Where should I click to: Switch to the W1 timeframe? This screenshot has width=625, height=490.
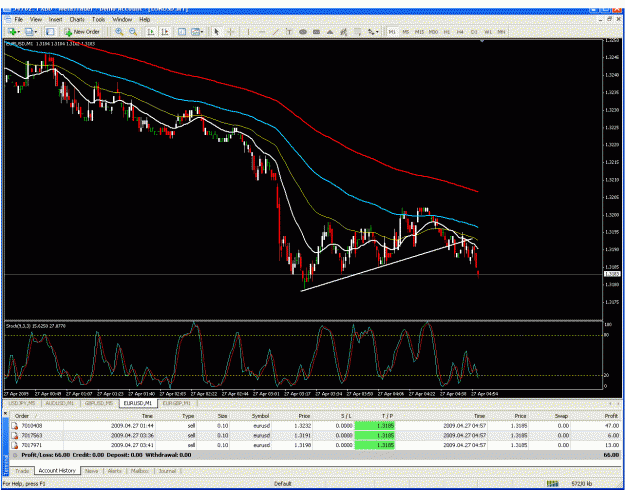(x=488, y=31)
